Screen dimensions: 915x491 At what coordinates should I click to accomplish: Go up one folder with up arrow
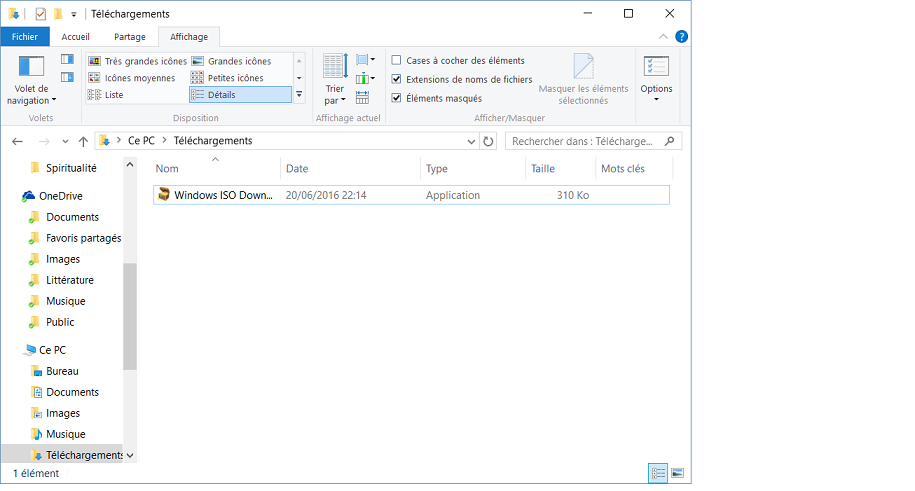click(x=83, y=141)
